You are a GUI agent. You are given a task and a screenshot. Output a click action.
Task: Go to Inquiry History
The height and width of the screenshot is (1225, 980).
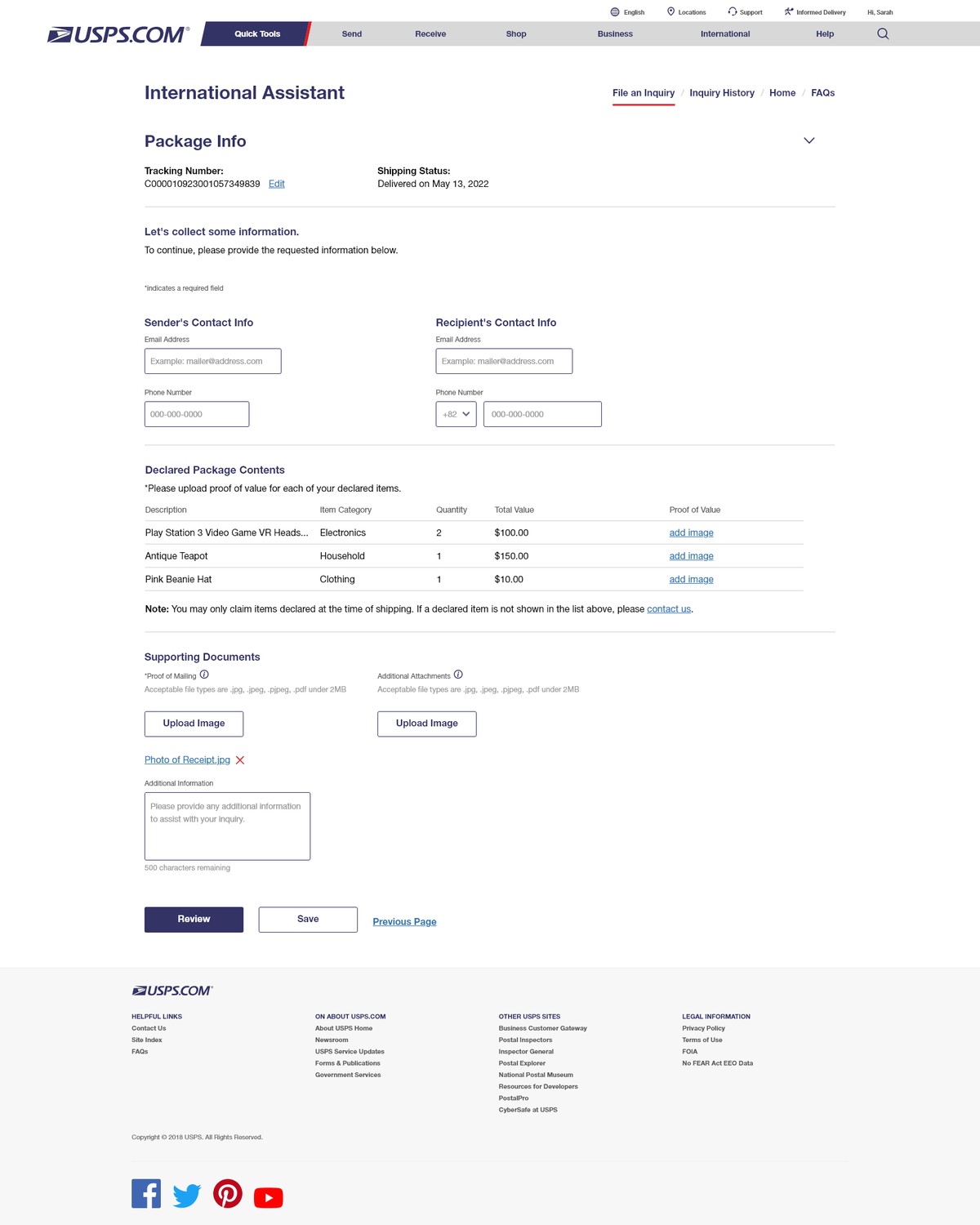pos(722,93)
